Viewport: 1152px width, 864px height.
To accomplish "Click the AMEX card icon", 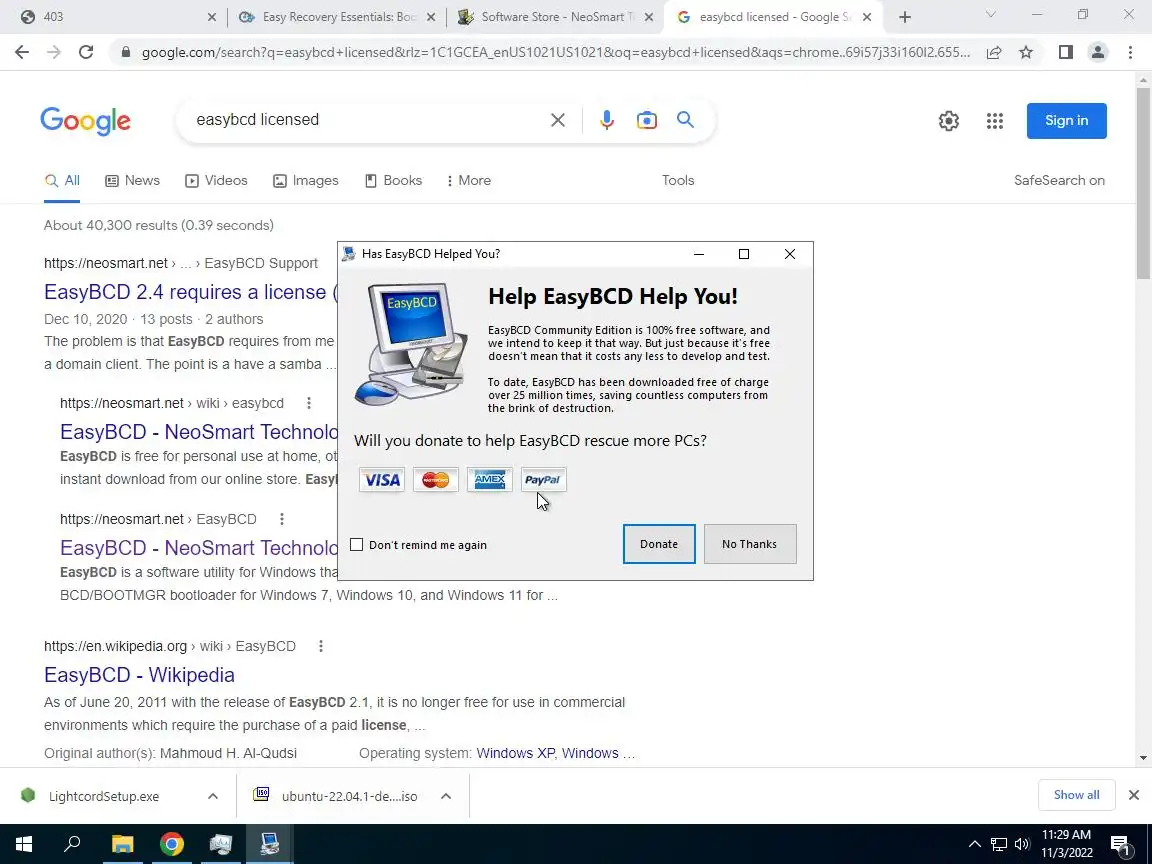I will click(489, 480).
